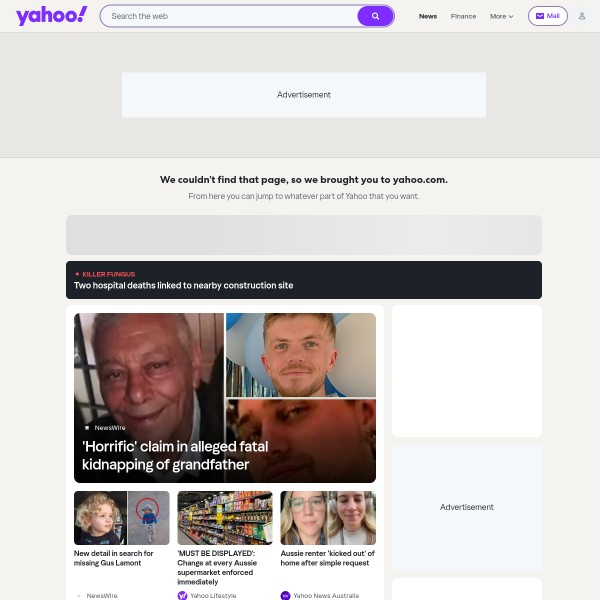Open the hospital deaths construction site headline
Screen dimensions: 600x600
click(x=183, y=285)
